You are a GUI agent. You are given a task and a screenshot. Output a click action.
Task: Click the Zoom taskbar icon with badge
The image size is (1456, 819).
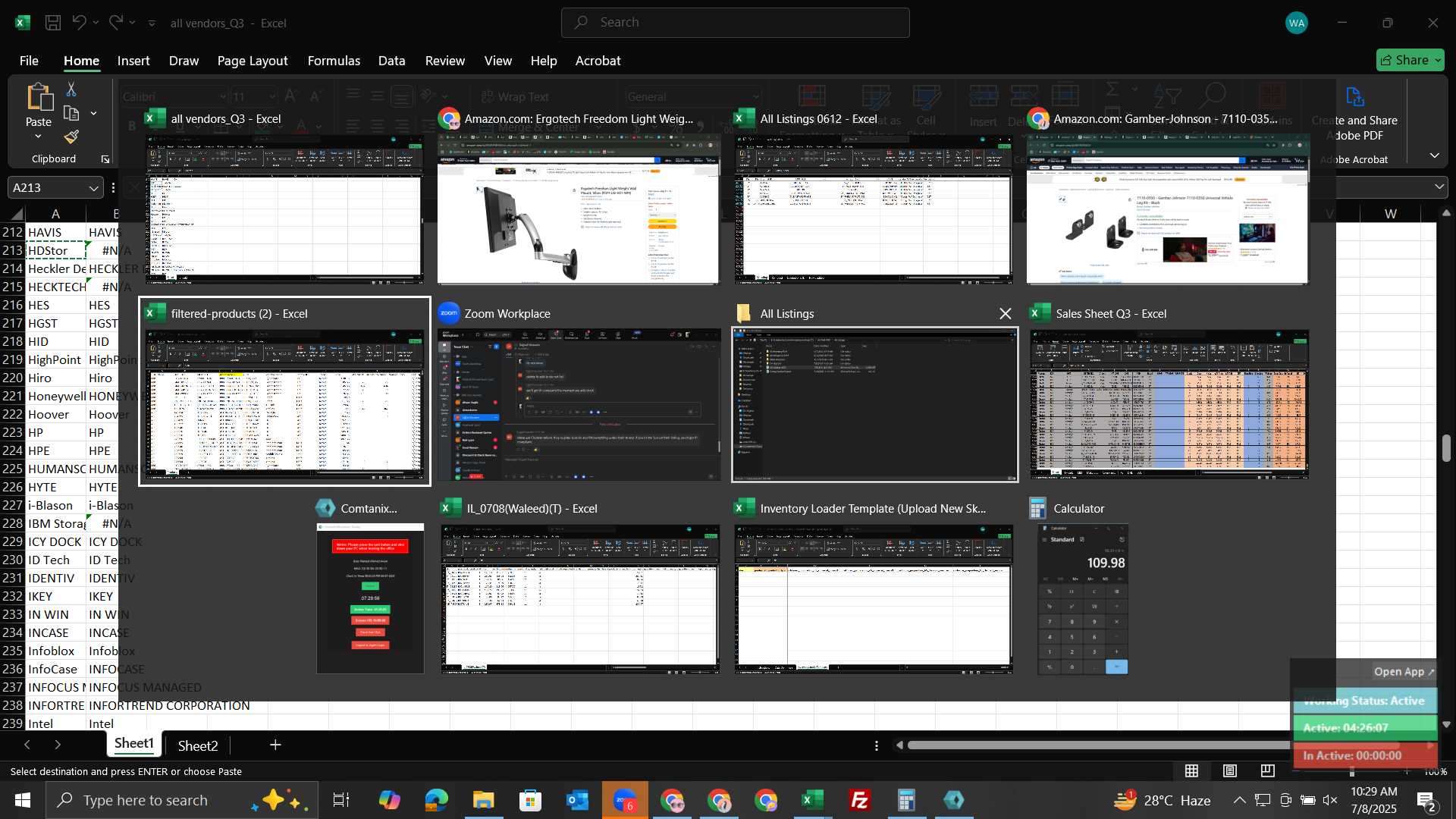pyautogui.click(x=625, y=800)
